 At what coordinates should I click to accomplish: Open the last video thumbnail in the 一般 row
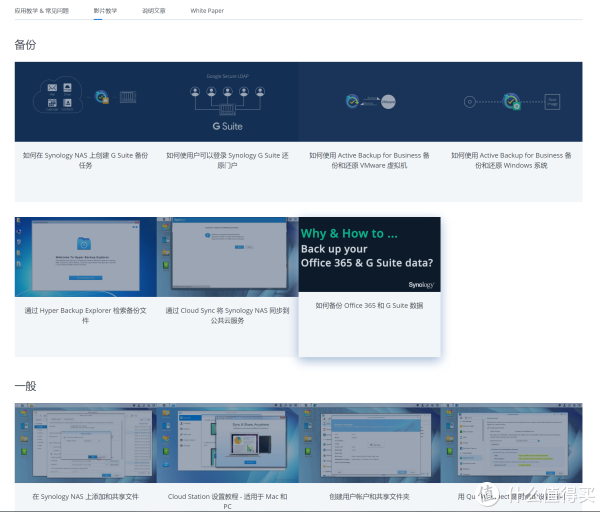[512, 443]
